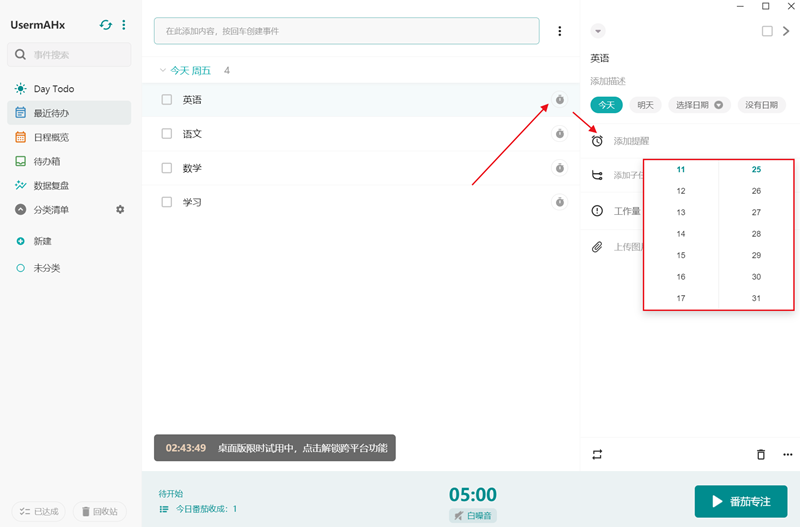Viewport: 800px width, 527px height.
Task: Select the 未分类 list
Action: (46, 268)
